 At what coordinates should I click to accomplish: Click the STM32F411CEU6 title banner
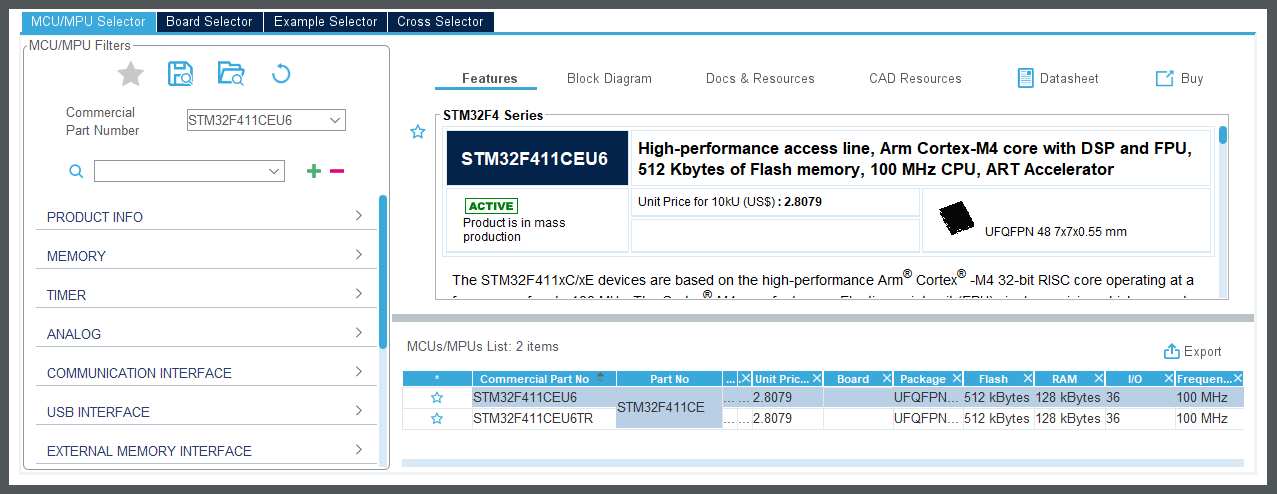click(x=538, y=158)
